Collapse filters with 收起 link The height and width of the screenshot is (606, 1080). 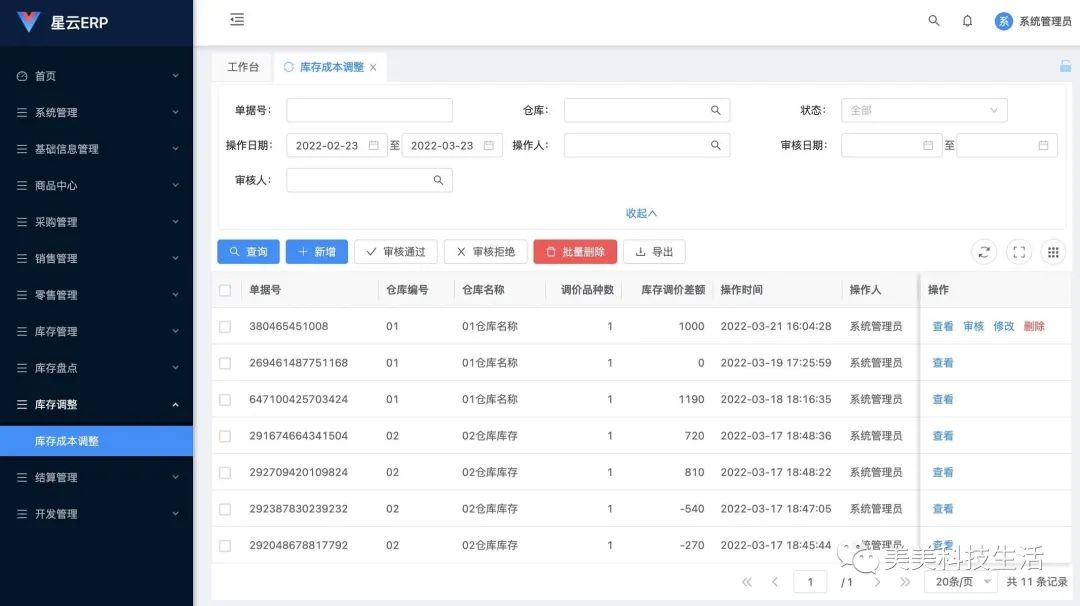coord(641,213)
